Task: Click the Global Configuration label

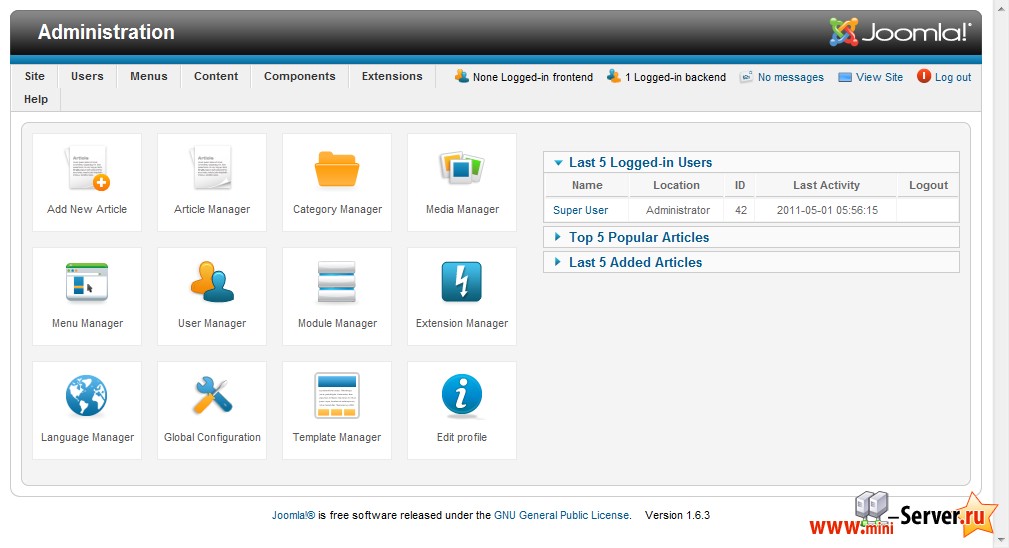Action: [x=212, y=437]
